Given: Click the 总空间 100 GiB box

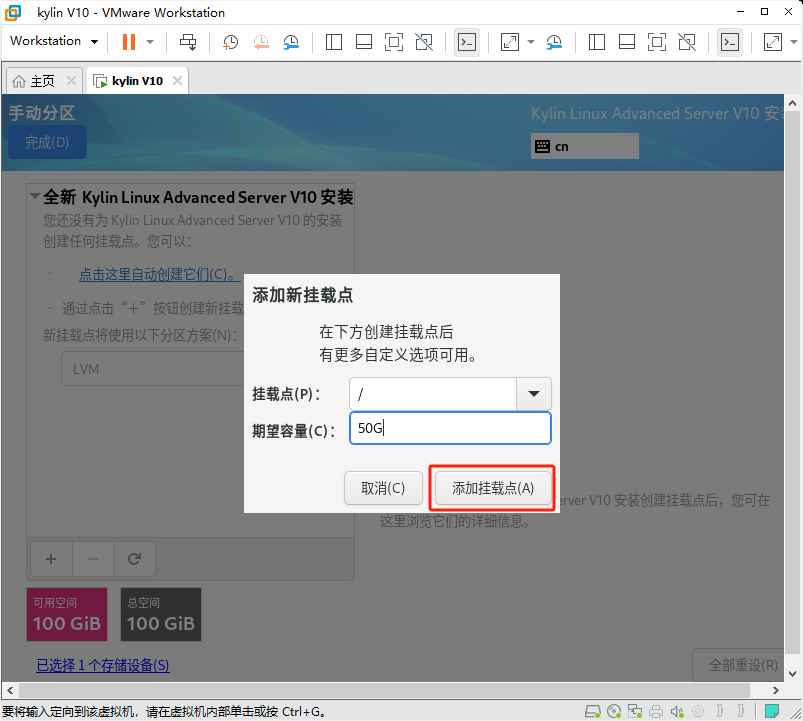Looking at the screenshot, I should [161, 614].
